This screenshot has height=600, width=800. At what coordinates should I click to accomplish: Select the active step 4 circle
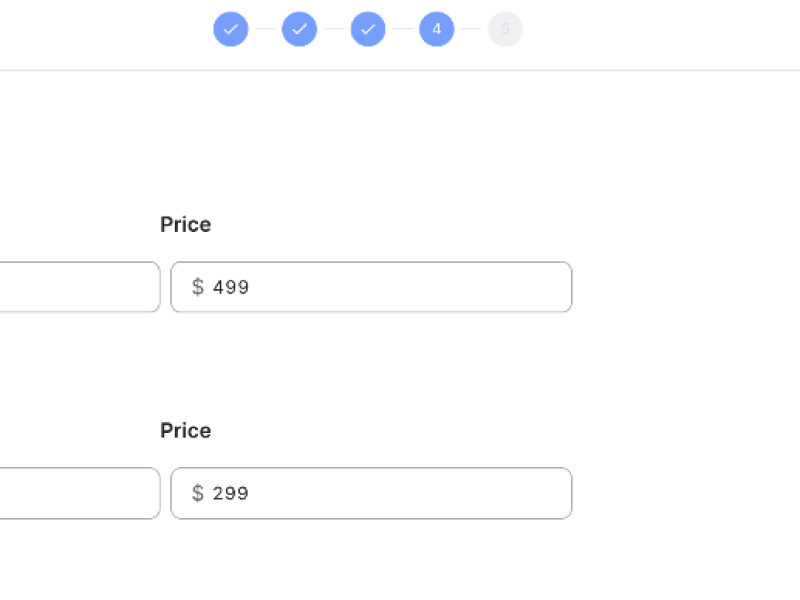click(437, 29)
